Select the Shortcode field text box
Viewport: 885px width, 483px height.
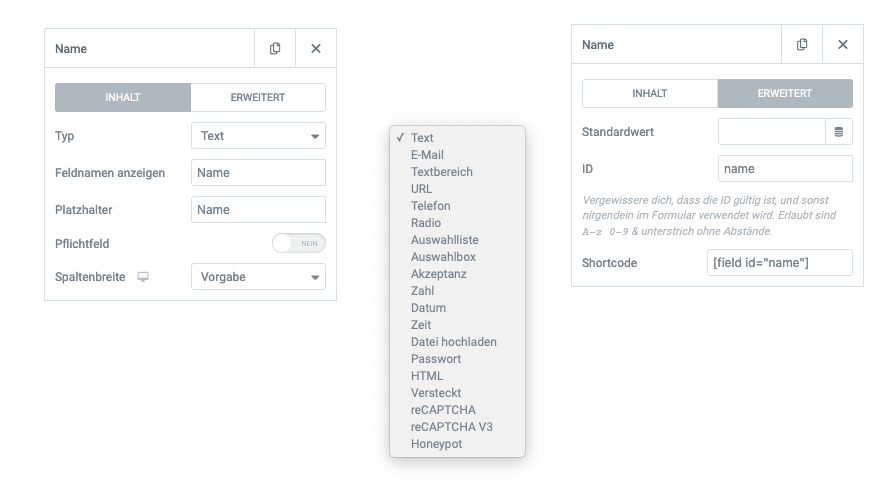pos(779,263)
